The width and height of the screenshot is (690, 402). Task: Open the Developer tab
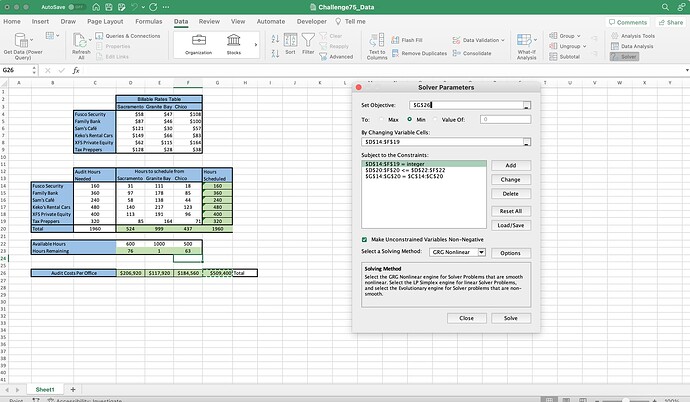pos(312,22)
